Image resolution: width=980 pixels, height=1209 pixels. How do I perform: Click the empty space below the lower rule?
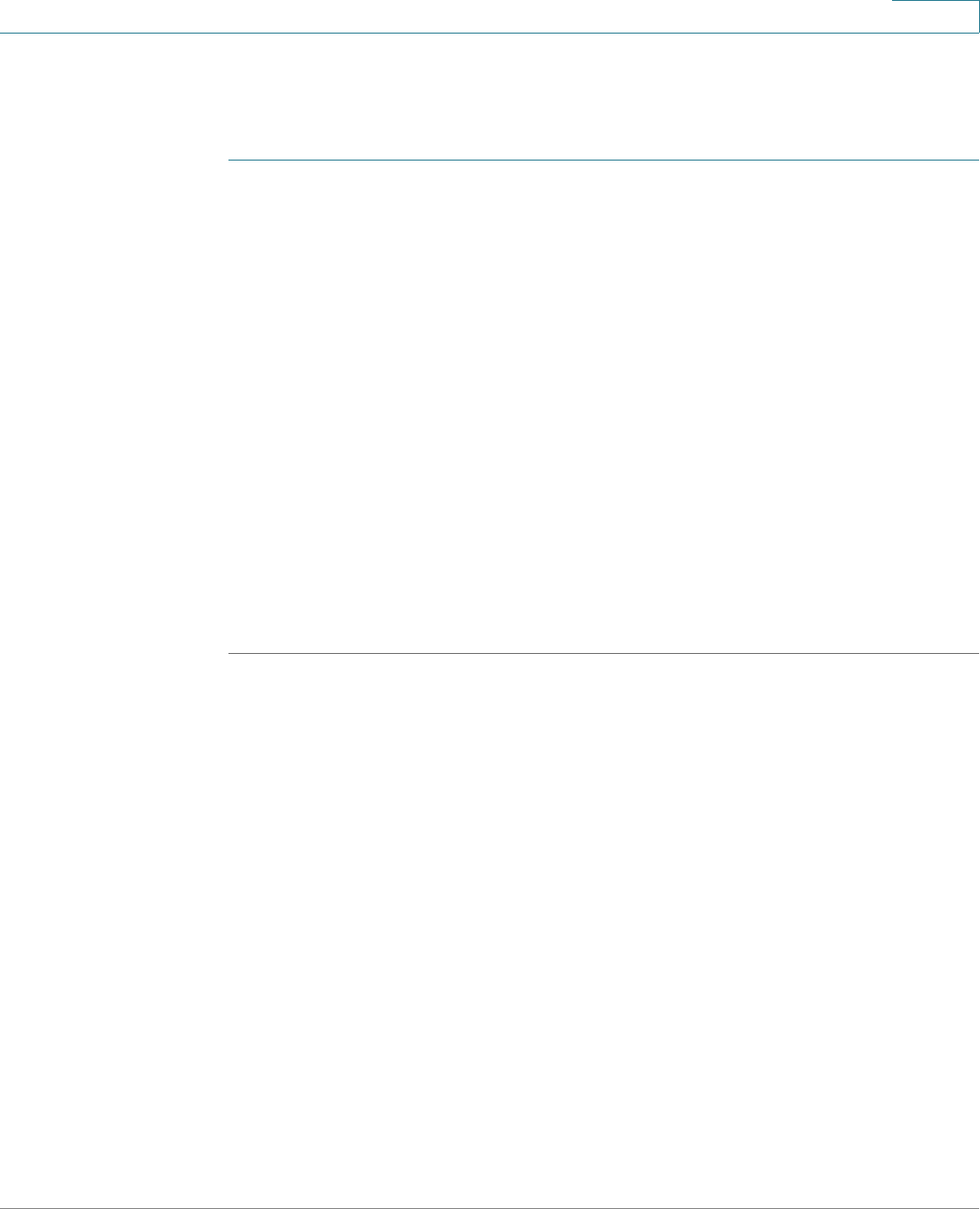click(604, 930)
